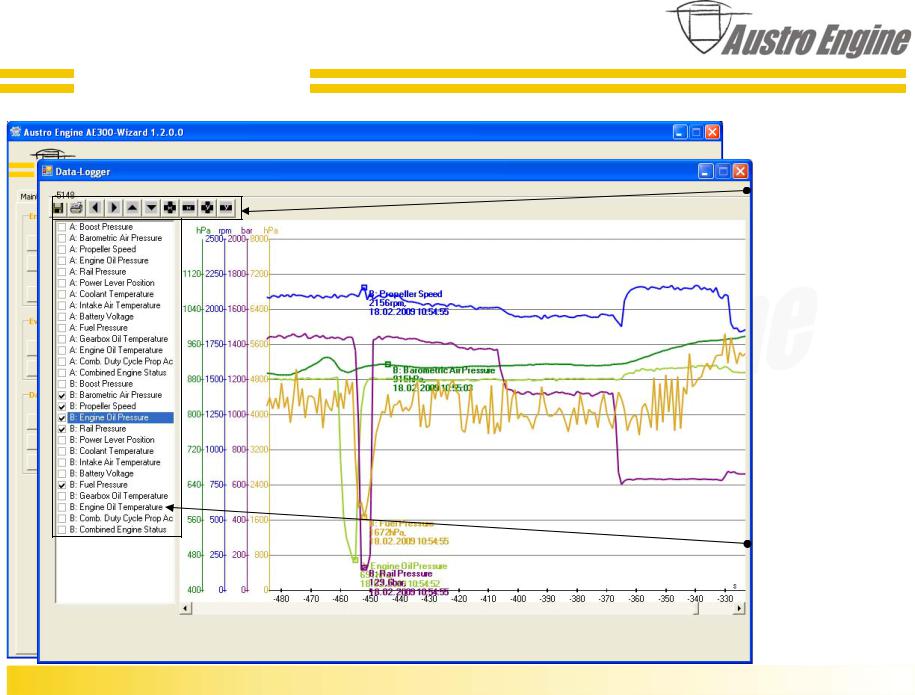Toggle B: Comb. Duty Cycle Prop Ac checkbox
The height and width of the screenshot is (695, 915).
click(x=62, y=518)
